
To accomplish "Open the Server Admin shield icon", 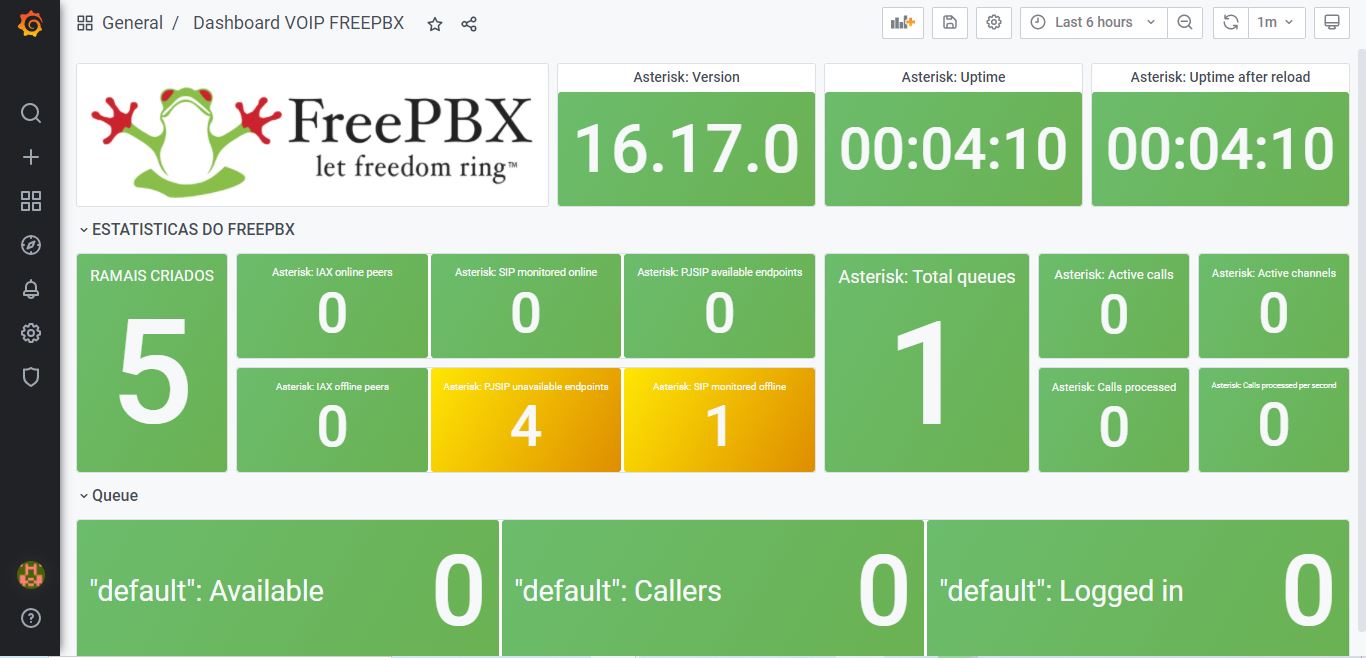I will [31, 377].
